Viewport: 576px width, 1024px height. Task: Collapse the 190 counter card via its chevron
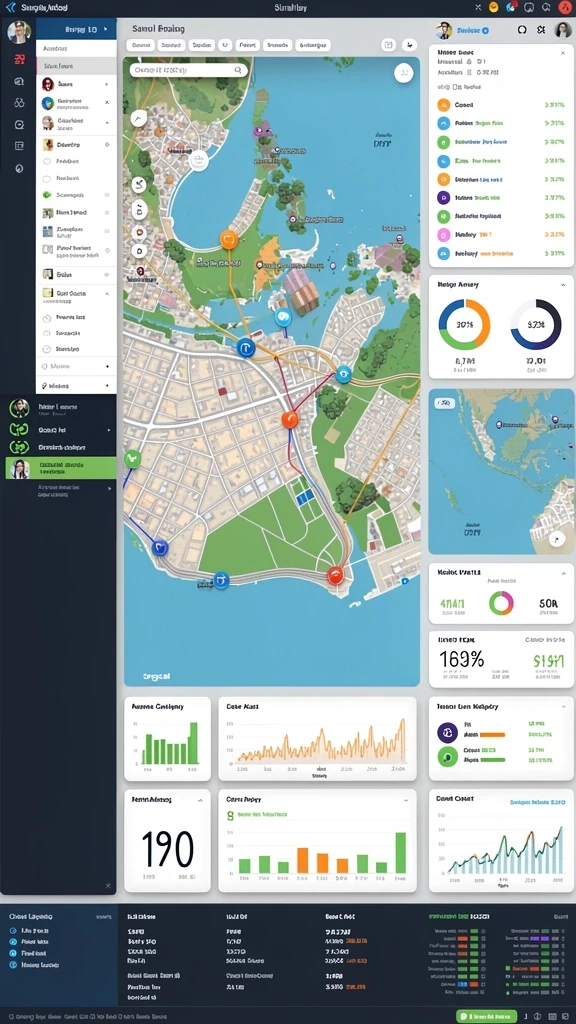pyautogui.click(x=200, y=799)
